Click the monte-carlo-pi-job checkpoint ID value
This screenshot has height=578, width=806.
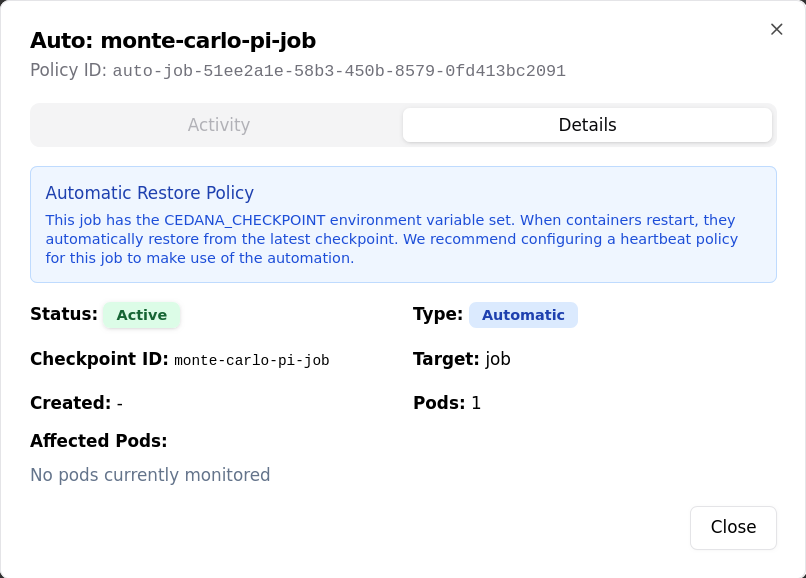tap(252, 360)
